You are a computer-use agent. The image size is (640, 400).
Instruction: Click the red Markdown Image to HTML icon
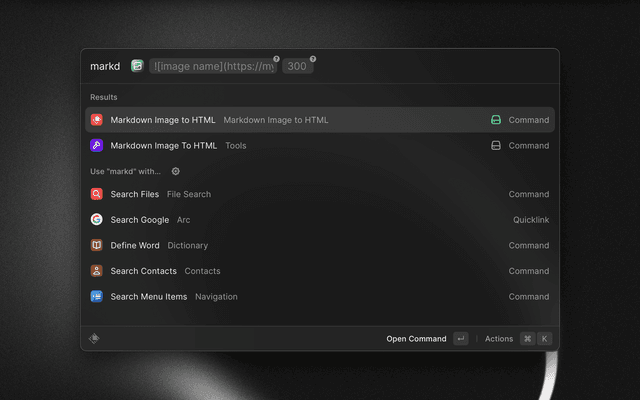click(97, 120)
